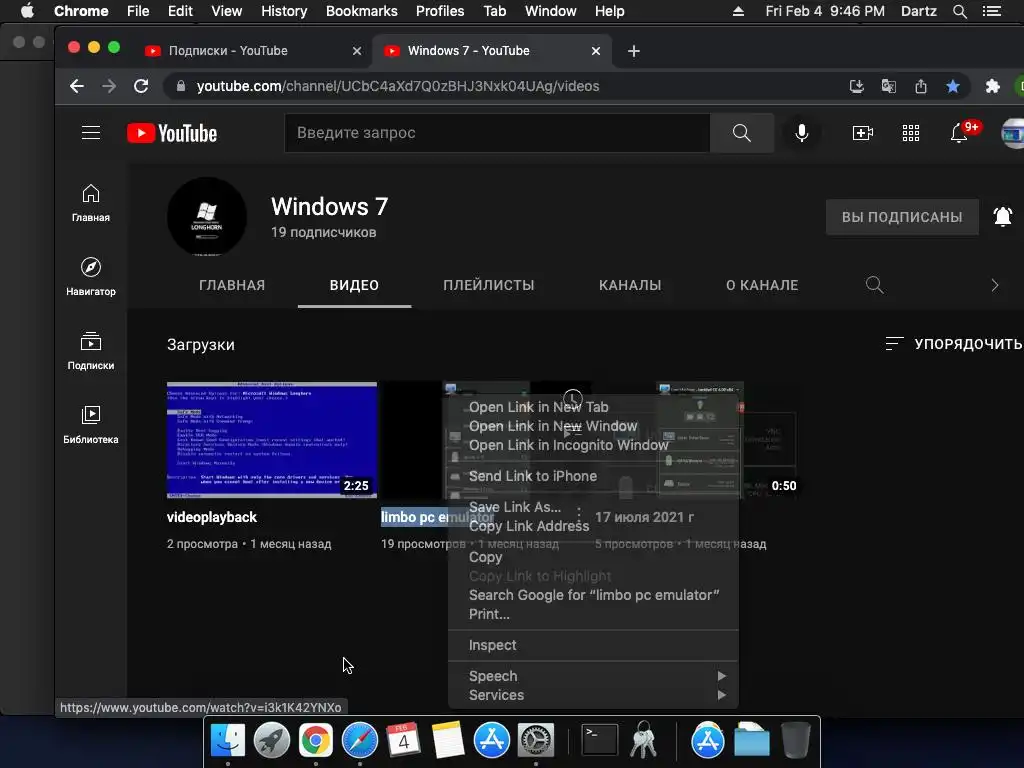Reload the page
The image size is (1024, 768).
click(141, 86)
